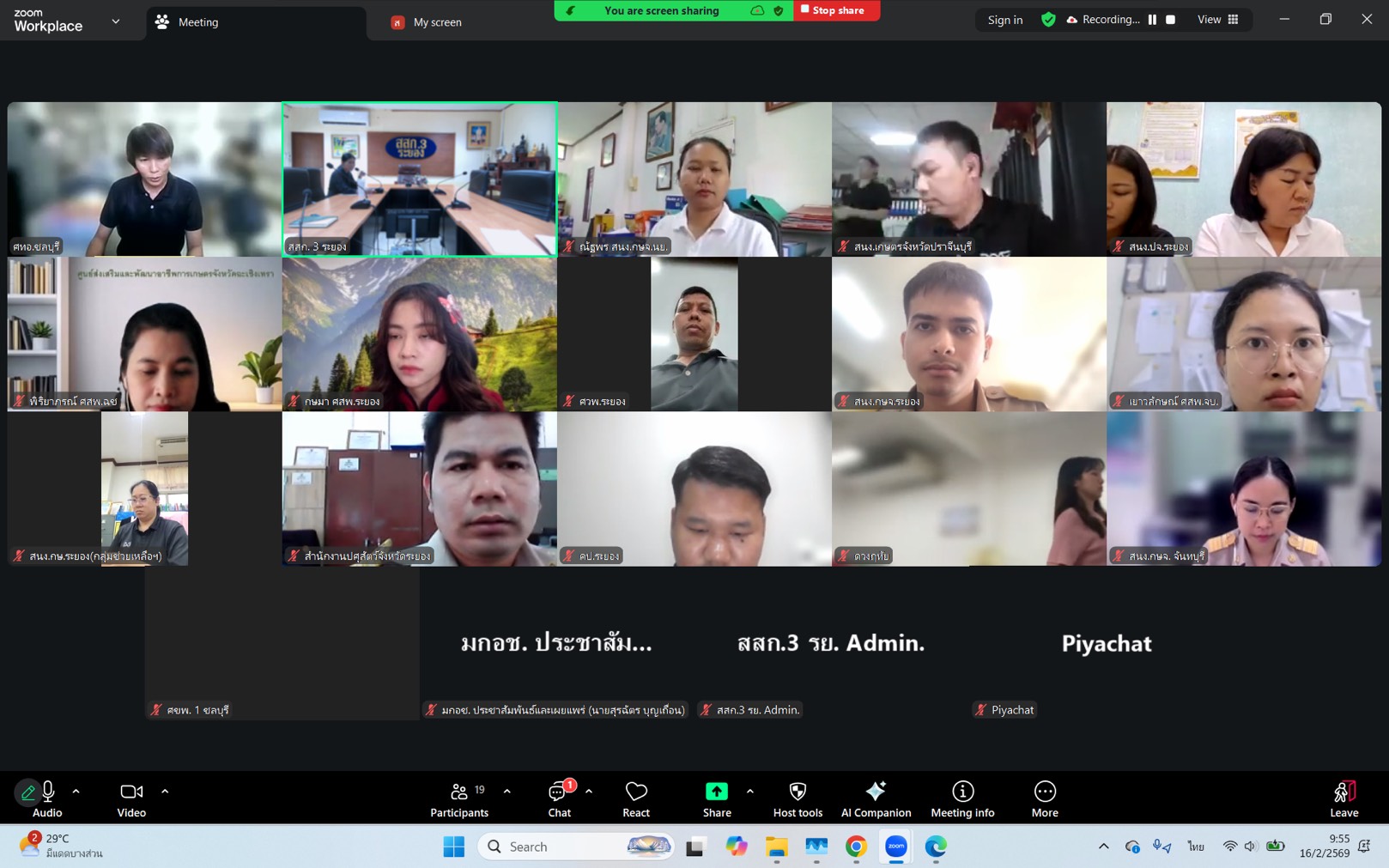This screenshot has width=1389, height=868.
Task: Open the Participants list
Action: (x=459, y=798)
